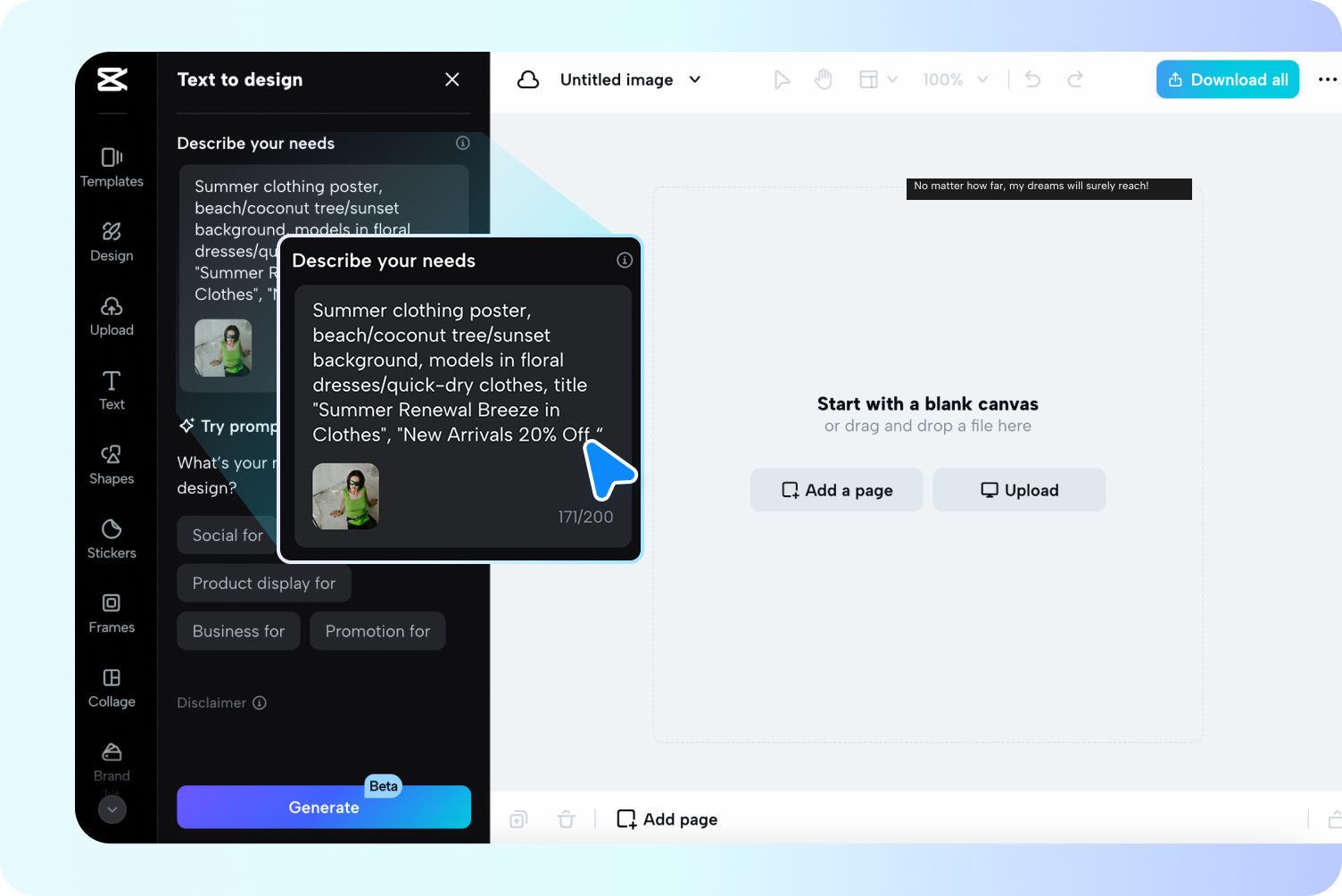Open the 100% zoom level dropdown
This screenshot has width=1342, height=896.
956,79
